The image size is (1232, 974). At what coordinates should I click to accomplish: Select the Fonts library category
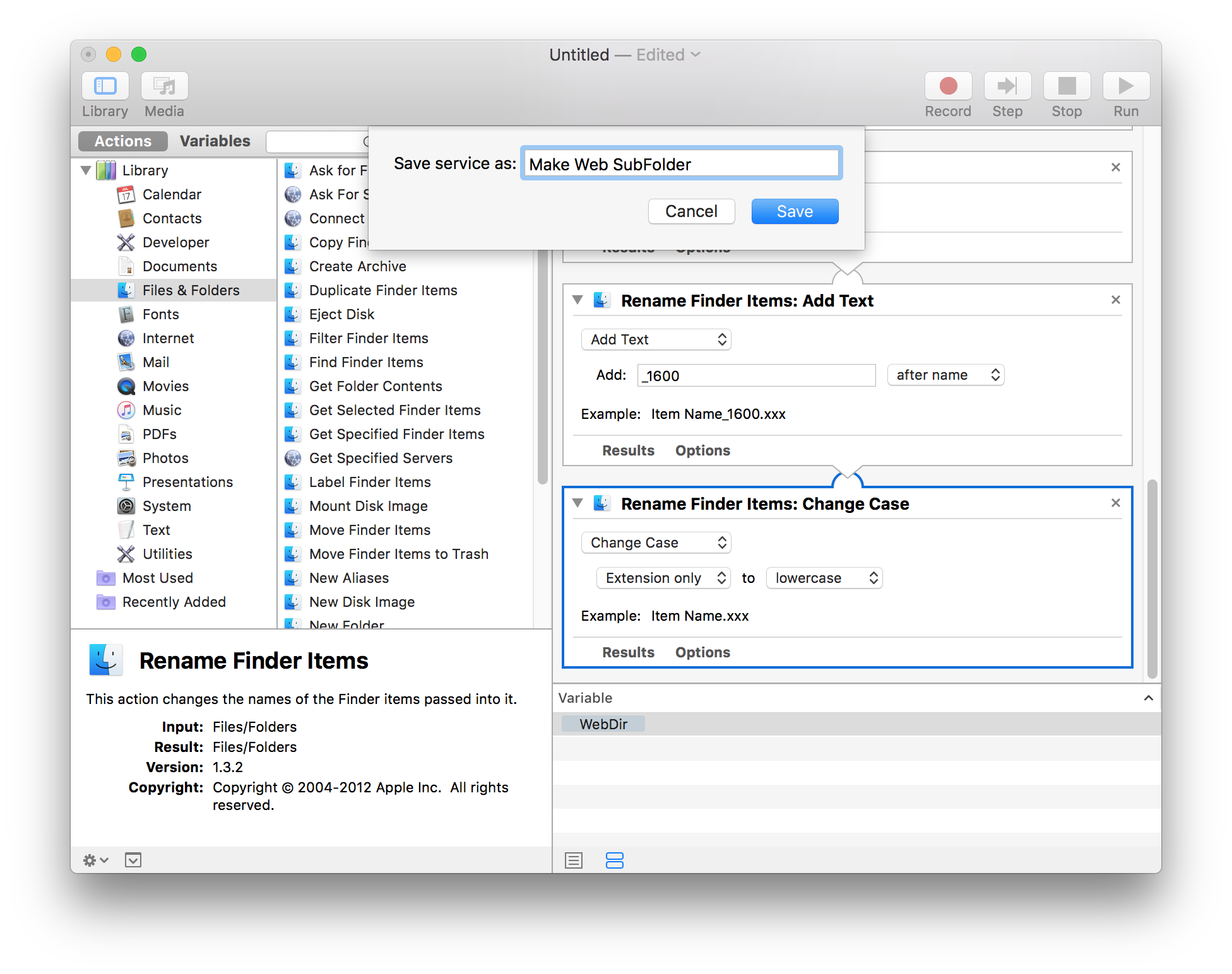tap(160, 314)
